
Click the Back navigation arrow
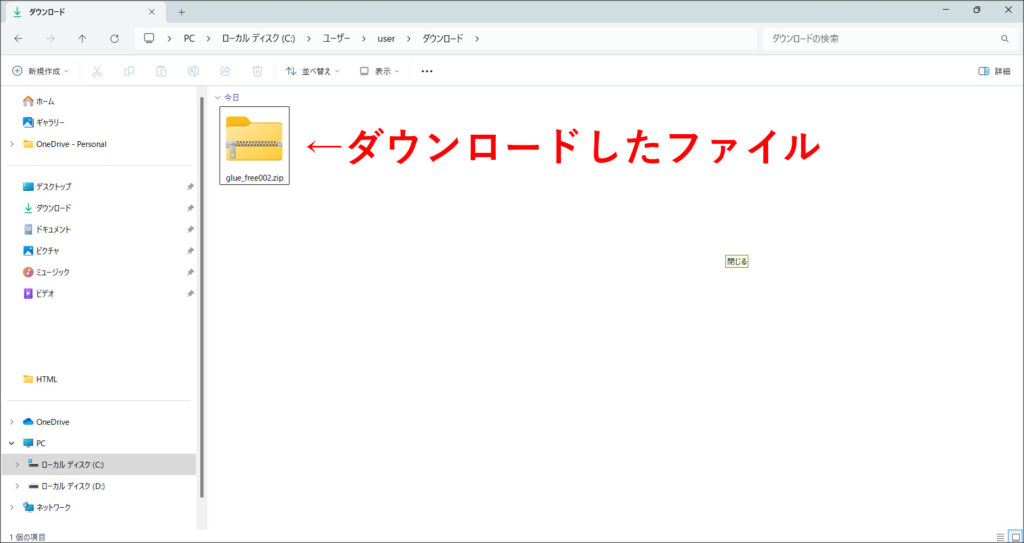pyautogui.click(x=19, y=38)
